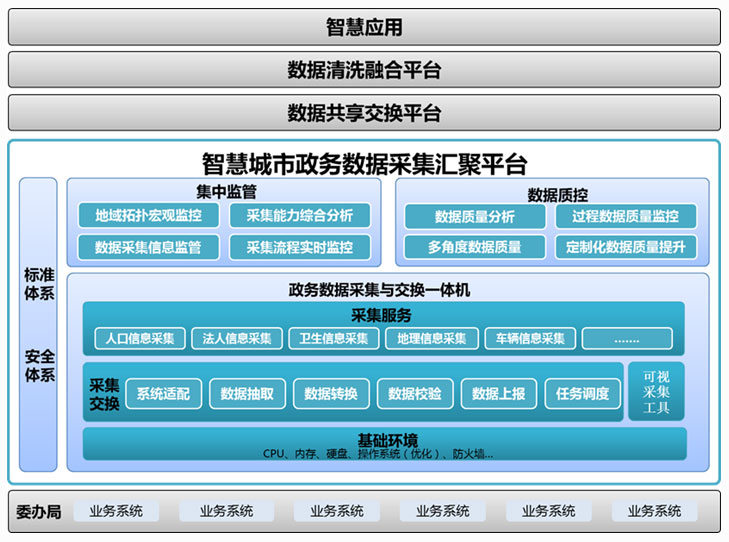Select the 数据清洗融合平台 banner
This screenshot has height=542, width=729.
[364, 70]
